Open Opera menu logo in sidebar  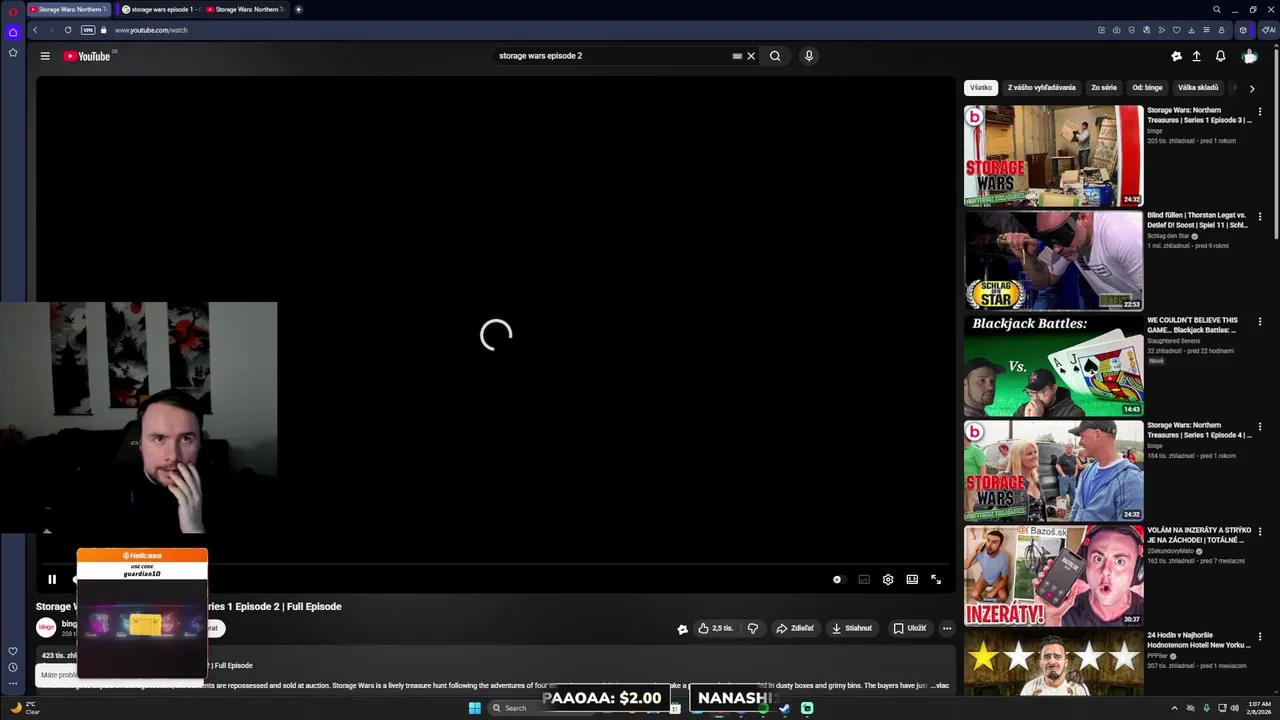click(12, 11)
